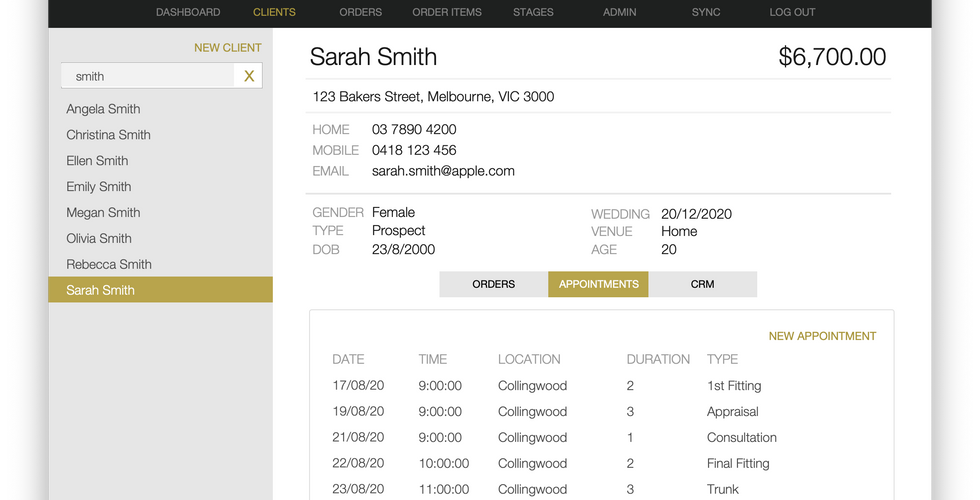Click the 11:00:00 time cell

pos(444,489)
